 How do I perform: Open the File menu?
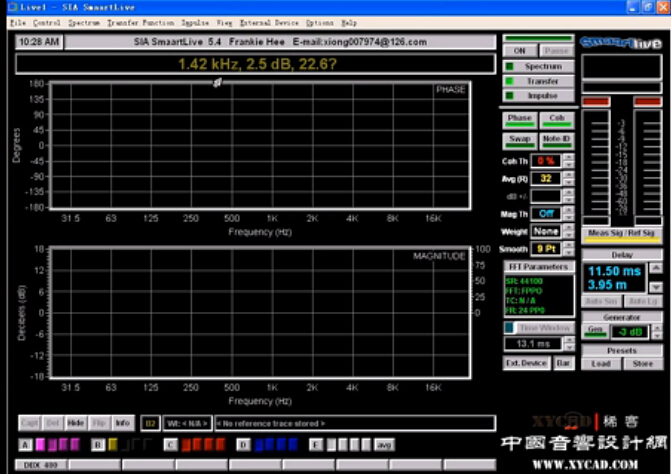[x=18, y=23]
